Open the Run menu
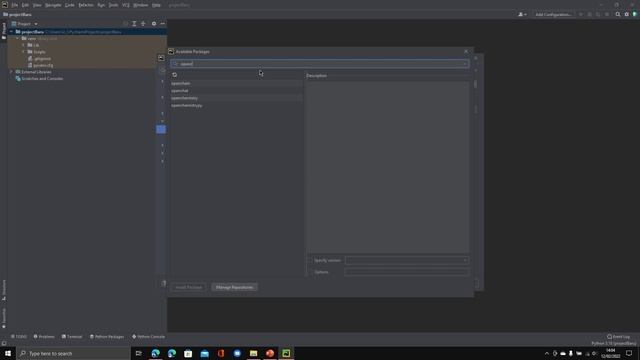Viewport: 640px width, 360px height. [101, 5]
